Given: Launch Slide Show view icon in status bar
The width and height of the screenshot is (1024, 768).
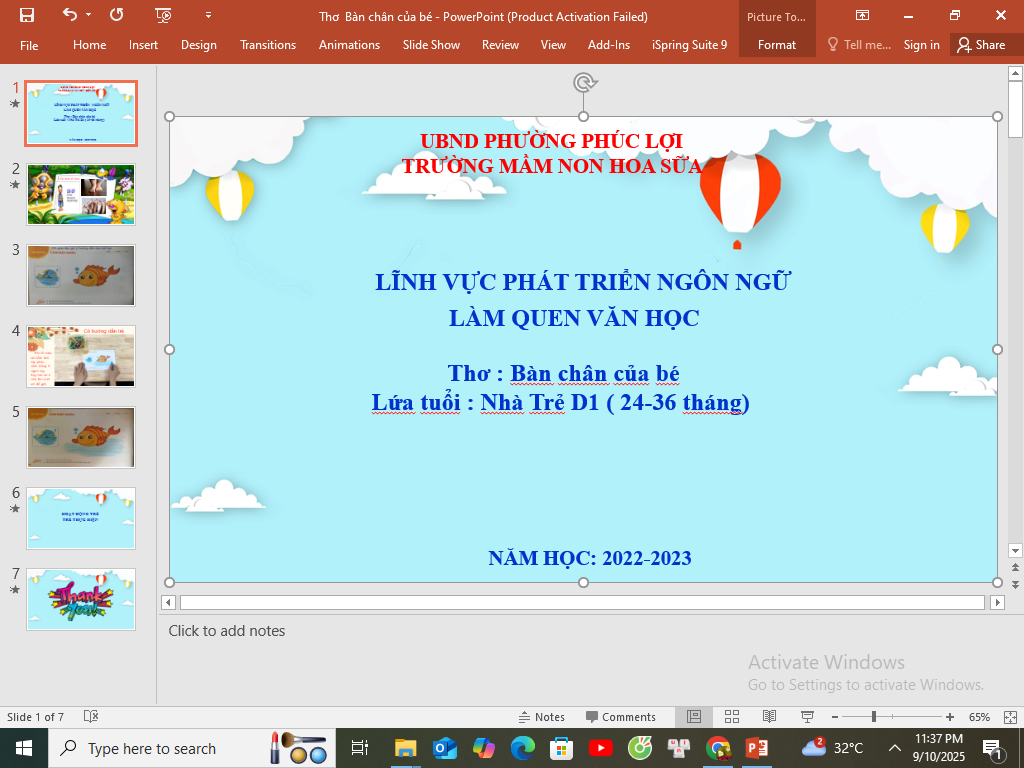Looking at the screenshot, I should point(807,717).
